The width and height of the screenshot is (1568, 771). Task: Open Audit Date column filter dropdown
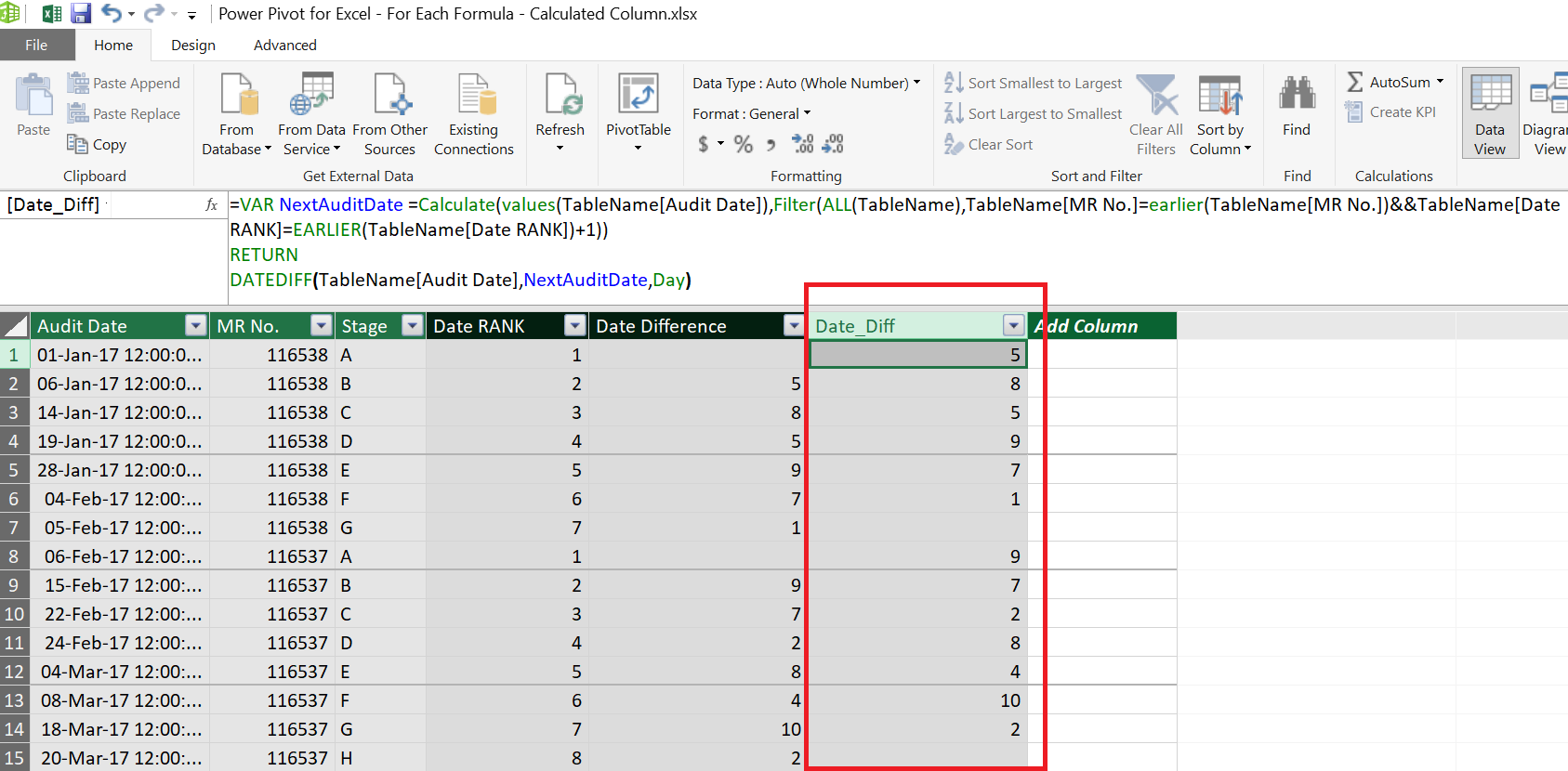coord(195,325)
